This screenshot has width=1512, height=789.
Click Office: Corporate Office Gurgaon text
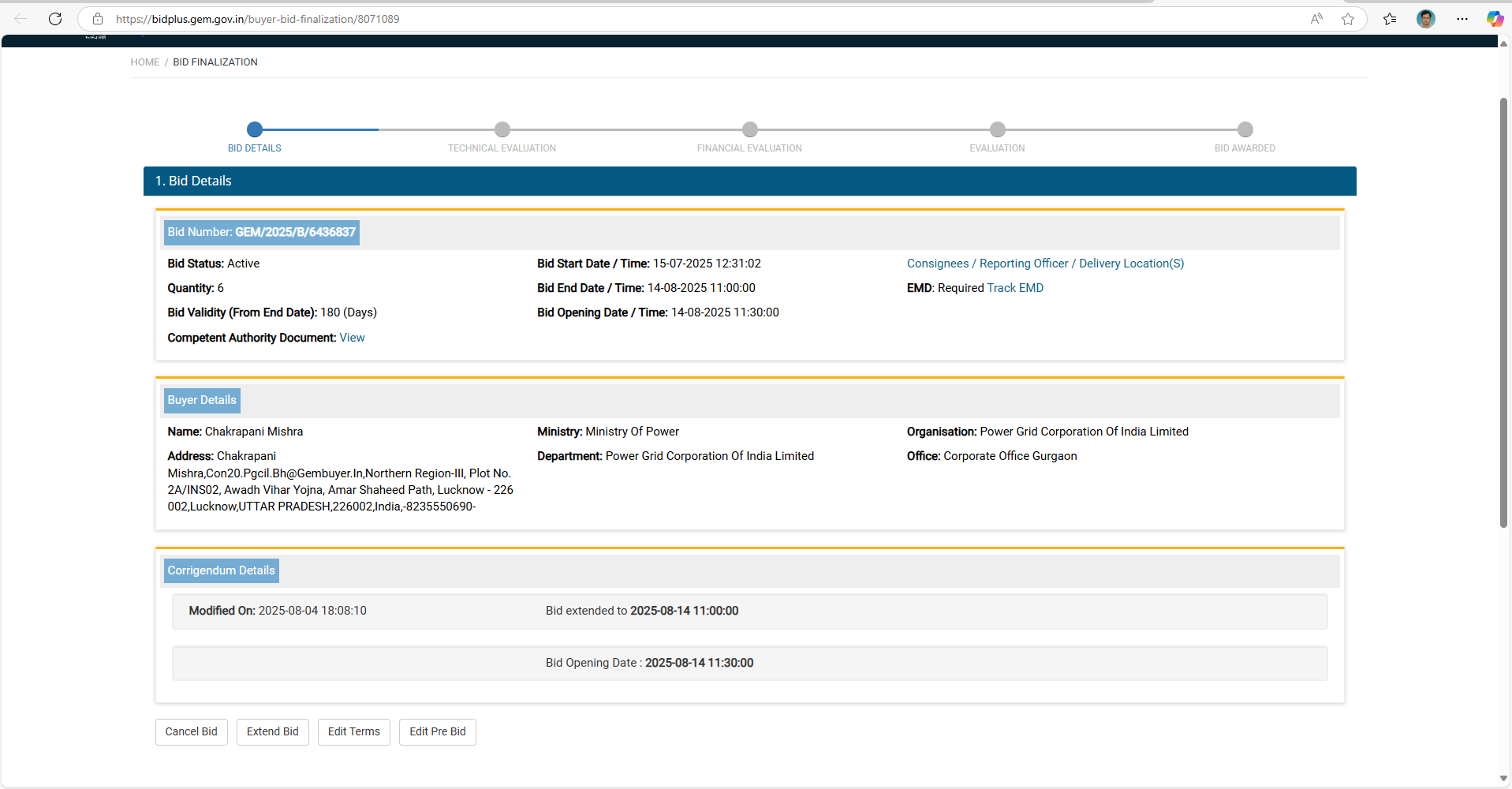tap(992, 456)
